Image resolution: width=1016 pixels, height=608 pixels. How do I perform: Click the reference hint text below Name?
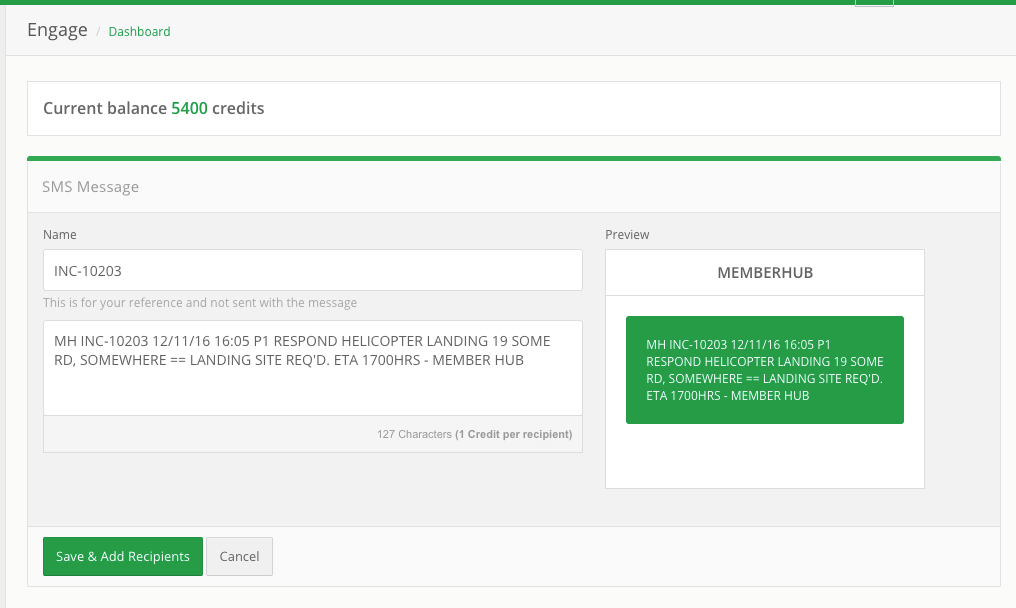(200, 303)
